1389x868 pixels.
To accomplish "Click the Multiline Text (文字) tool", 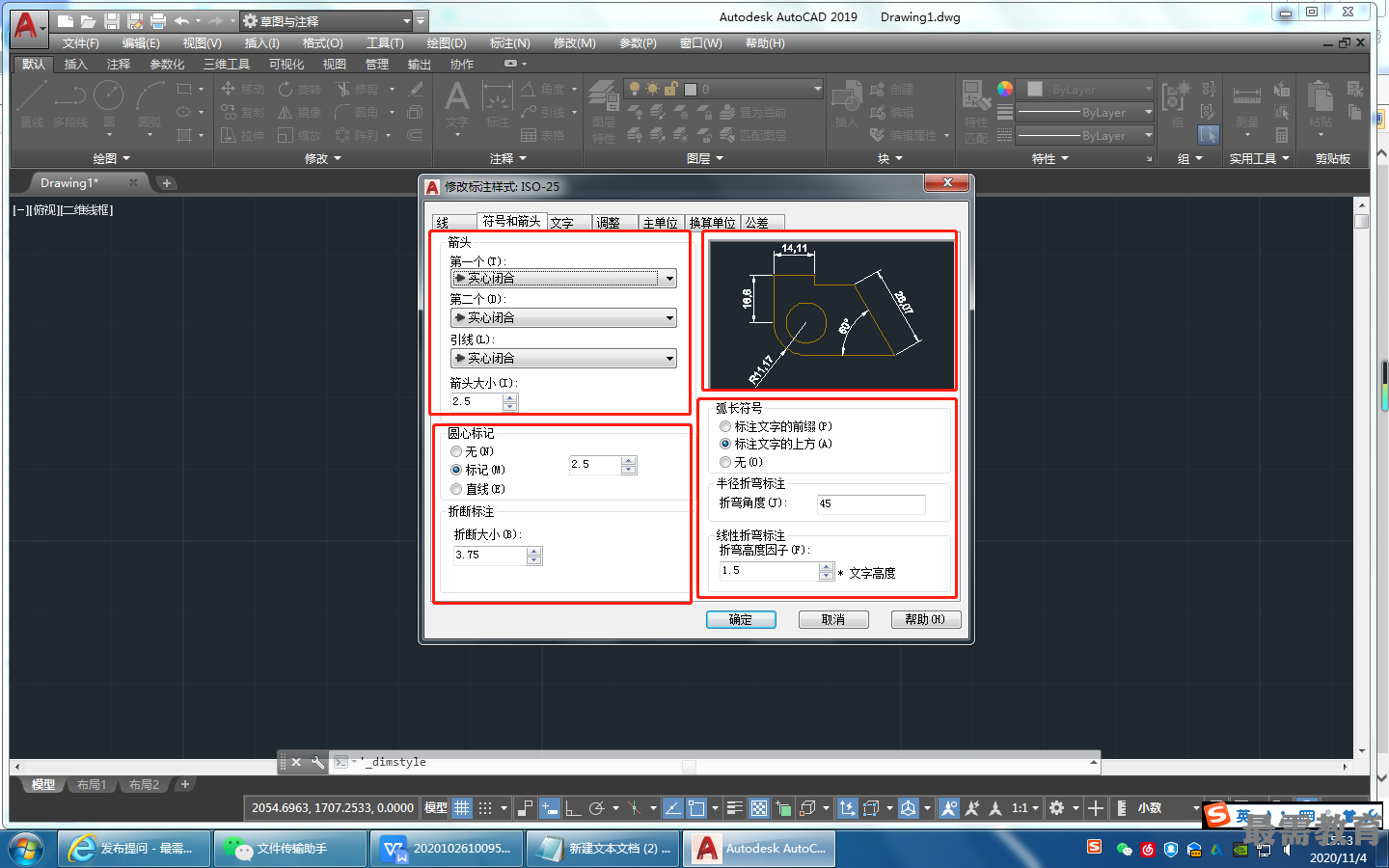I will coord(456,104).
